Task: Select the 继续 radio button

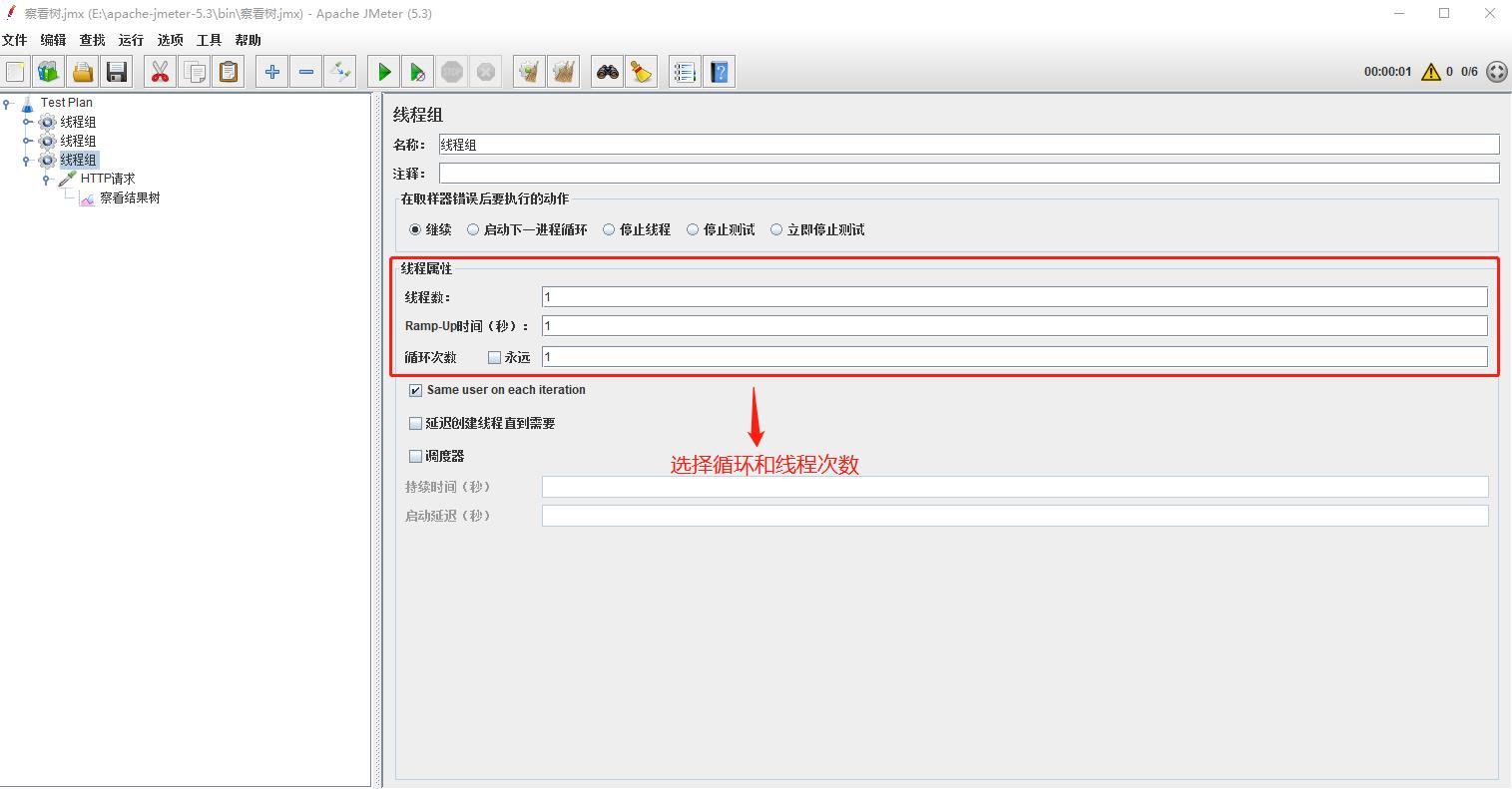Action: [415, 229]
